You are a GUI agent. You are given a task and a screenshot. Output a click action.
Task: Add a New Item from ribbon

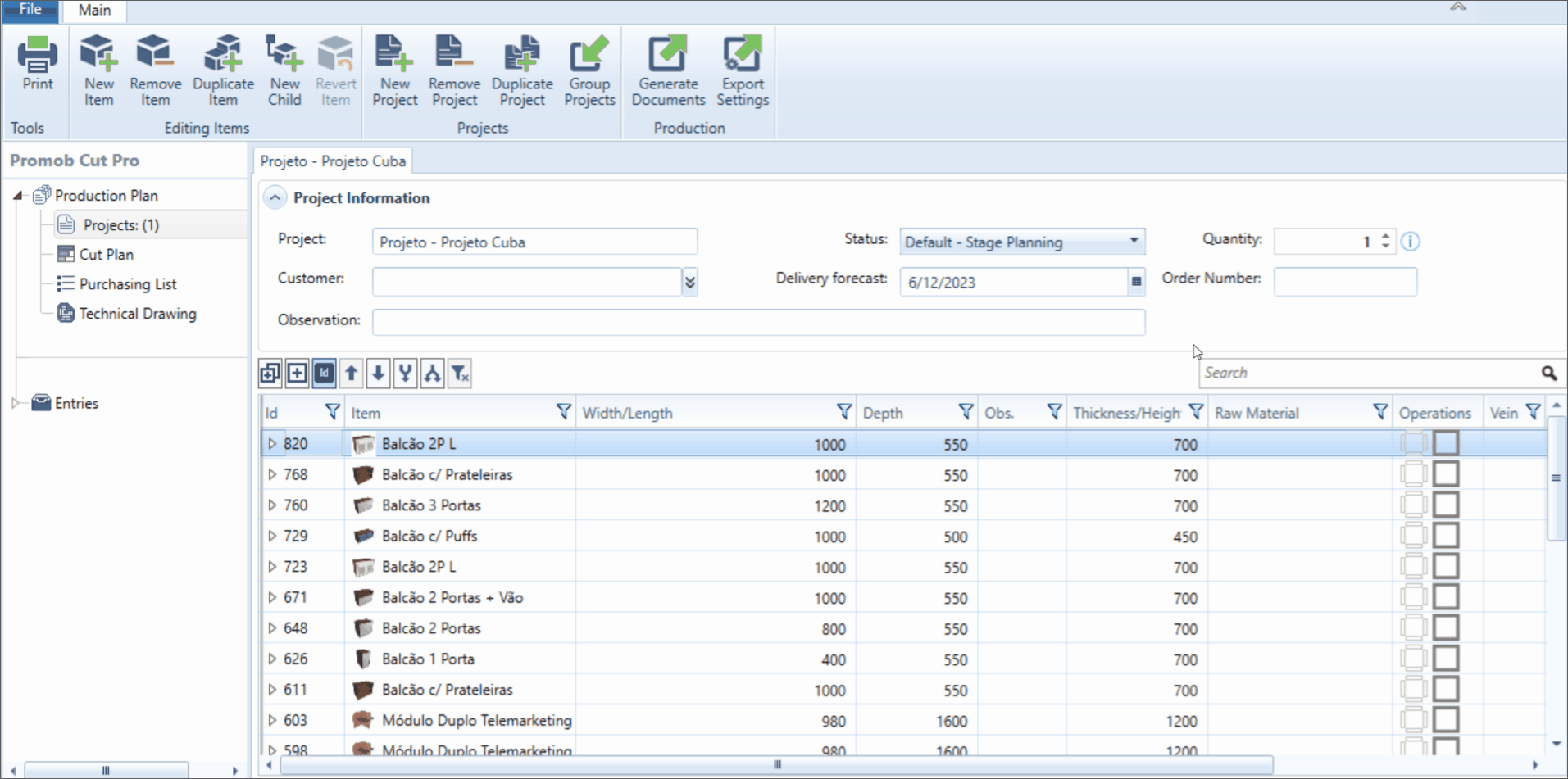(98, 70)
